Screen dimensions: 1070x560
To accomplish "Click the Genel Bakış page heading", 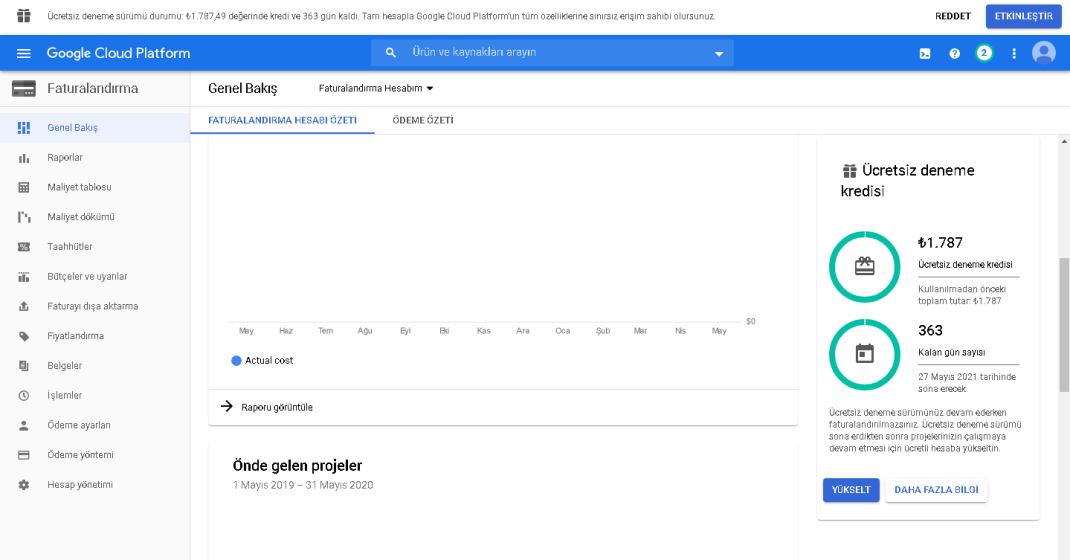I will click(243, 88).
